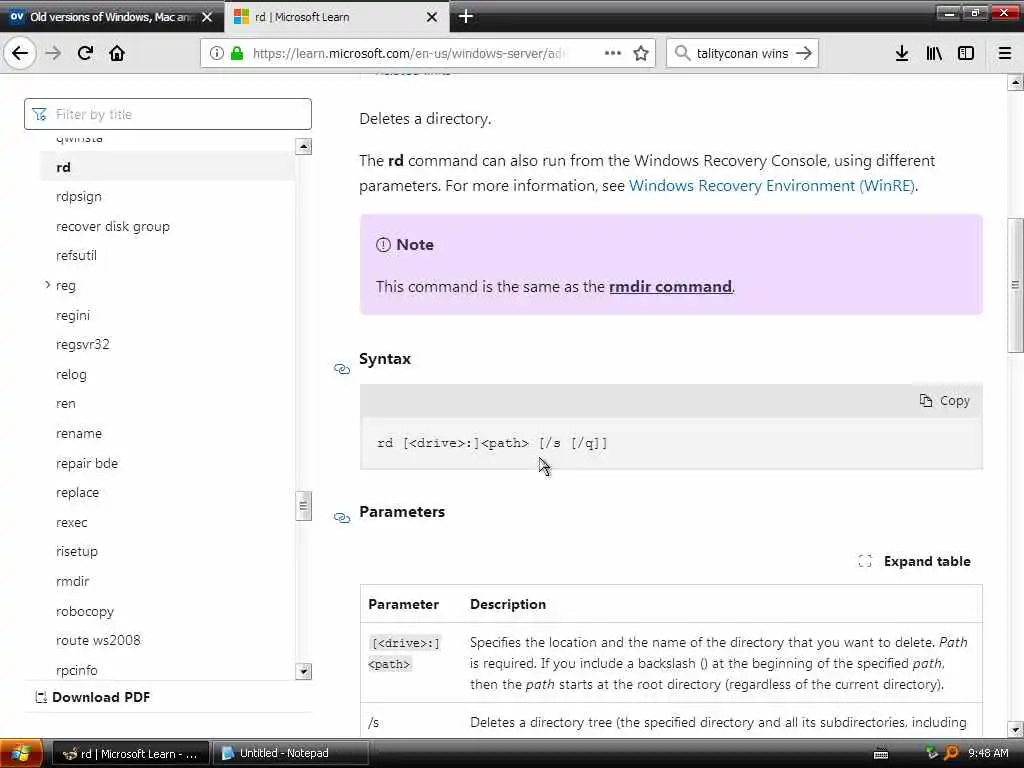Open the Firefox hamburger menu
The height and width of the screenshot is (768, 1024).
coord(1005,53)
